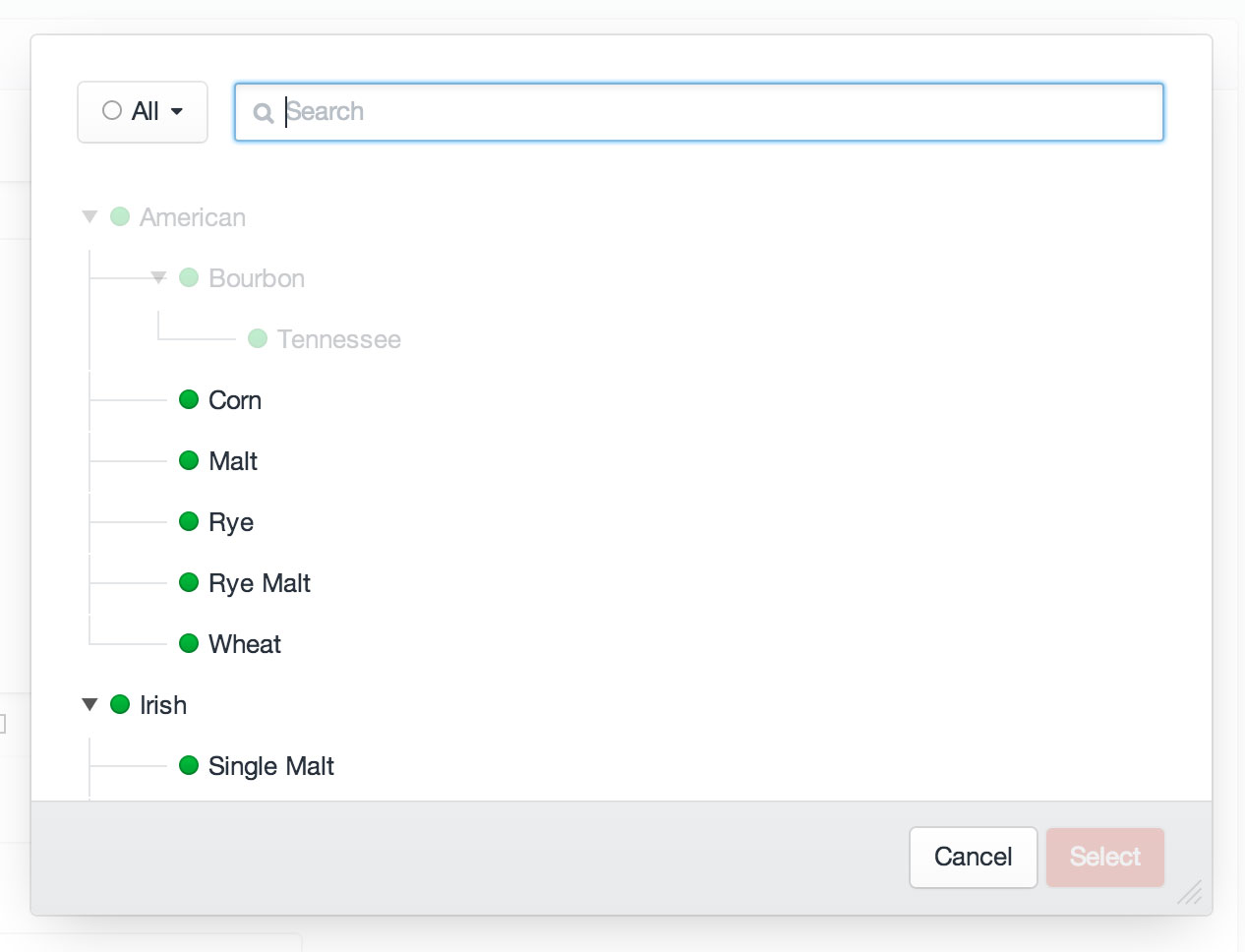Click the green circle beside Irish
Viewport: 1245px width, 952px height.
120,704
